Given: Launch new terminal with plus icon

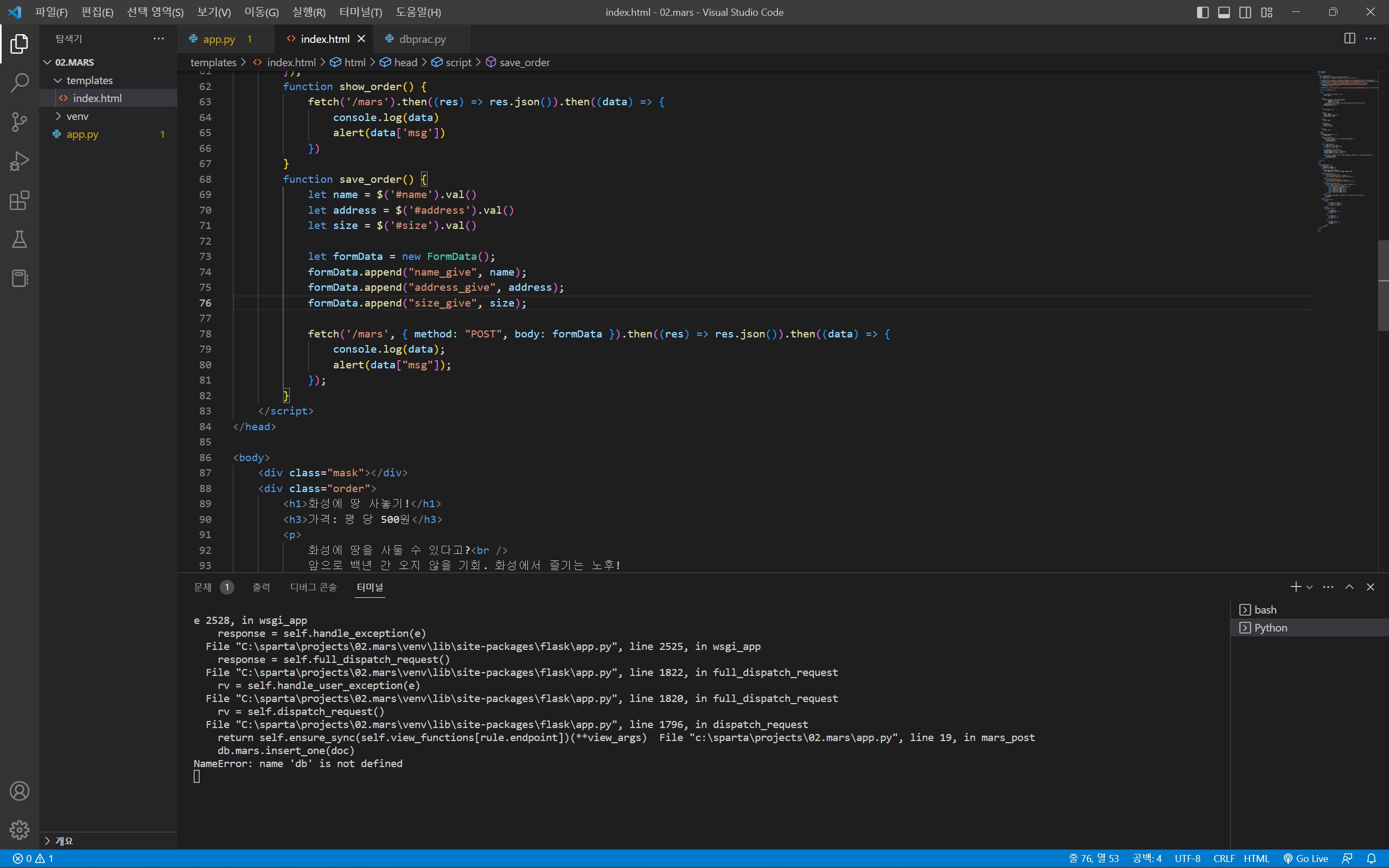Looking at the screenshot, I should coord(1296,586).
